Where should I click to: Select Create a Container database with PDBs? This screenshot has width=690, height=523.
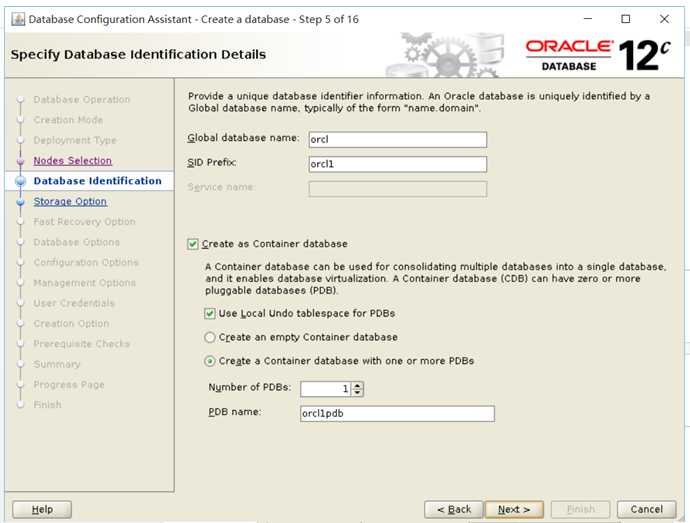click(210, 361)
